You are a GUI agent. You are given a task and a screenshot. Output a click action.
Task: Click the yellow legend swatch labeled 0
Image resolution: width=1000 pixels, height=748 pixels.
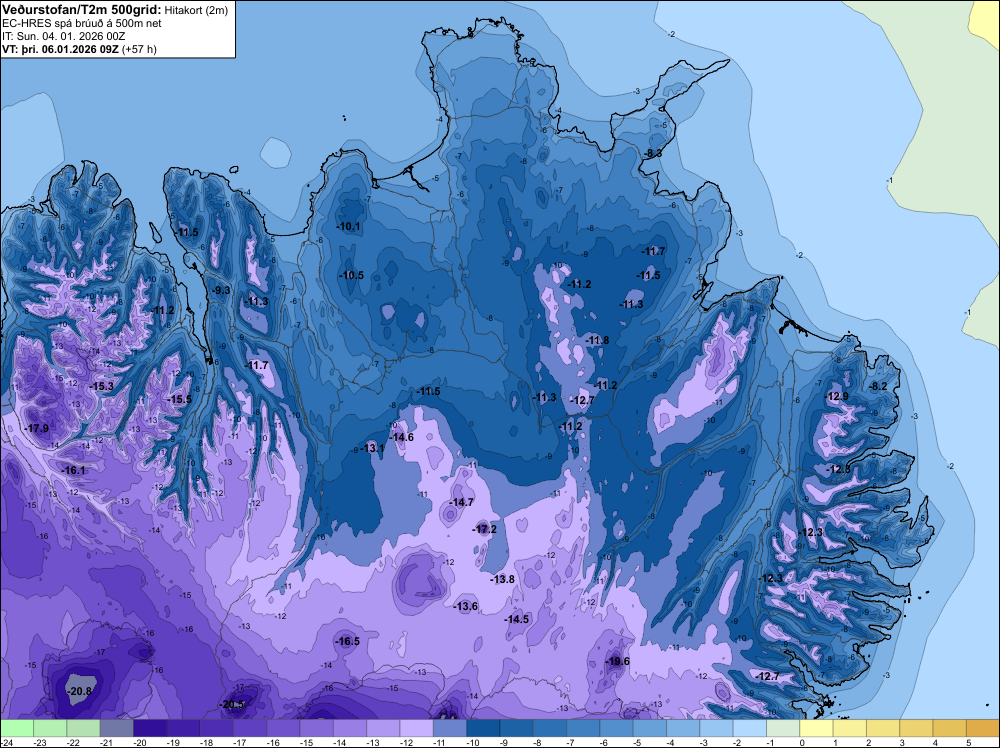point(816,728)
